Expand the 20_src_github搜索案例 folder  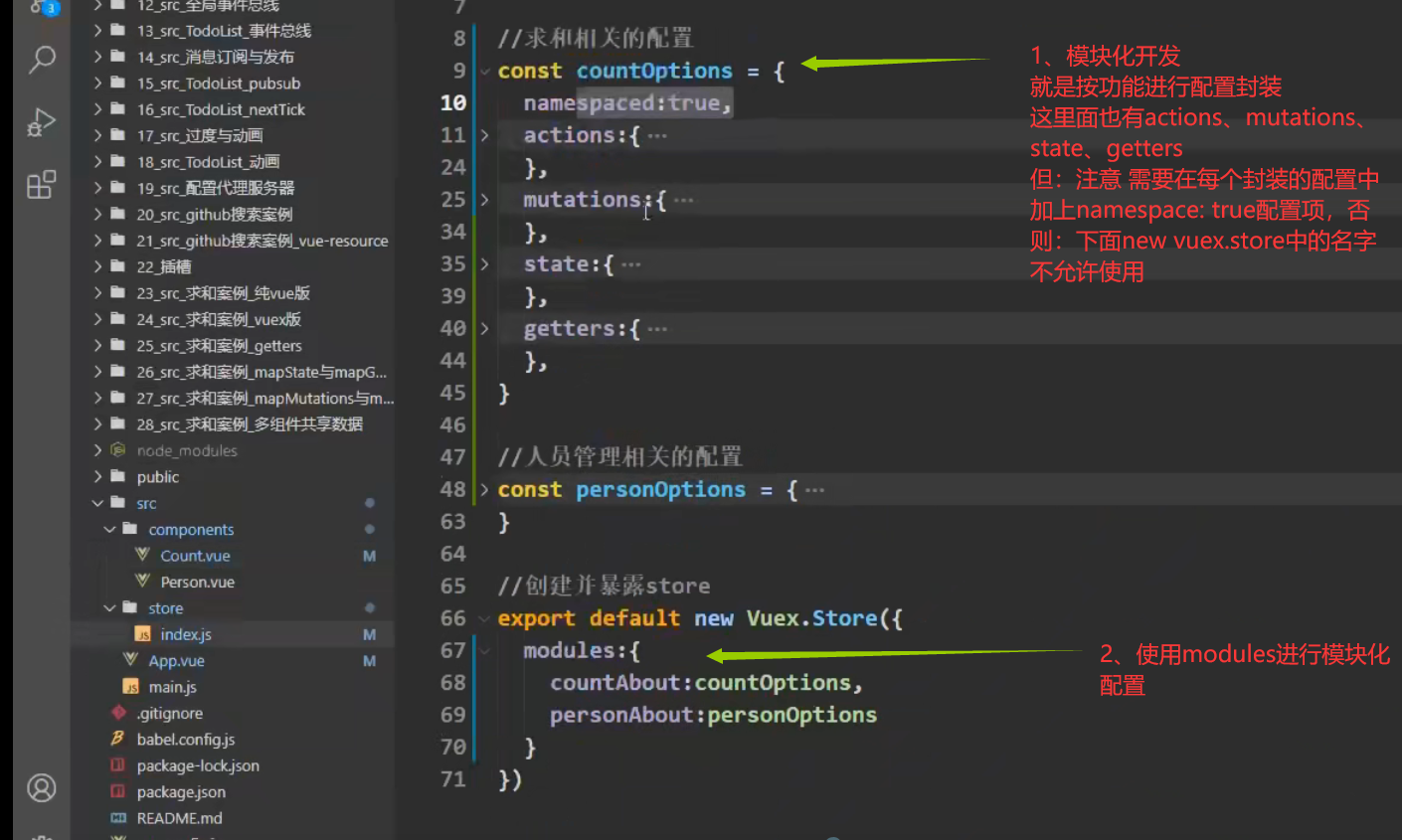point(97,214)
